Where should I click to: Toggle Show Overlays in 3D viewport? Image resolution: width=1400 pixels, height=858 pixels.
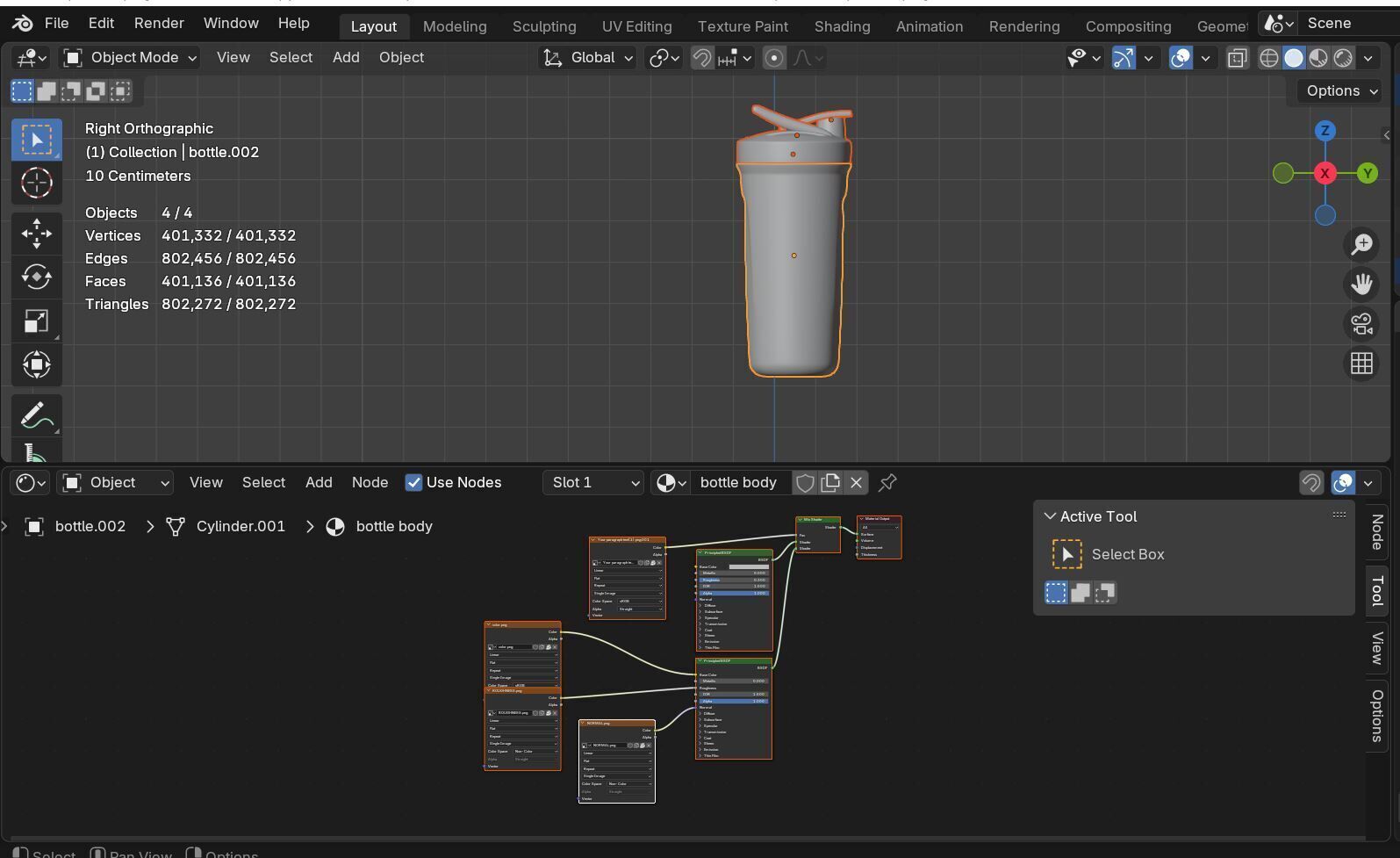(x=1181, y=58)
